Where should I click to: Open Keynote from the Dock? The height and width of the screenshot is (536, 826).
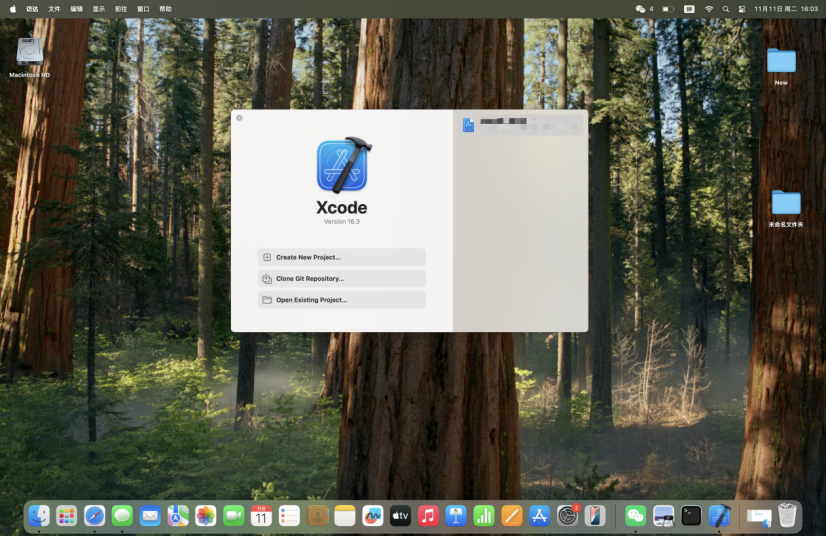coord(456,516)
